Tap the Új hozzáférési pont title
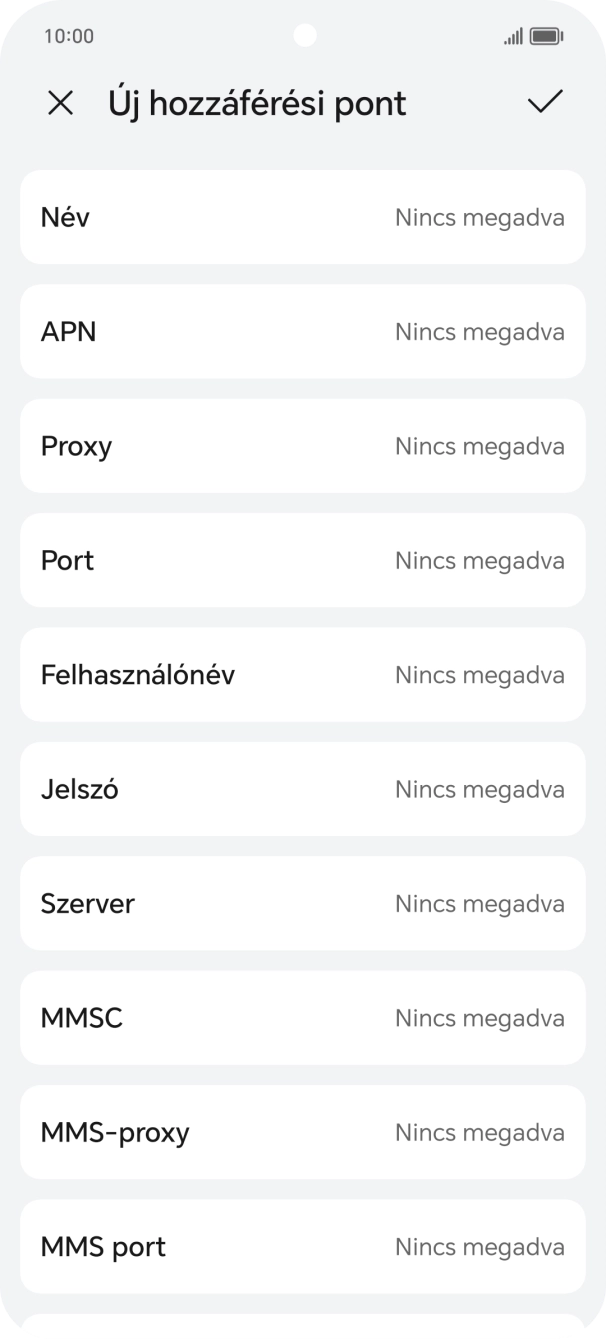This screenshot has width=606, height=1339. point(256,102)
